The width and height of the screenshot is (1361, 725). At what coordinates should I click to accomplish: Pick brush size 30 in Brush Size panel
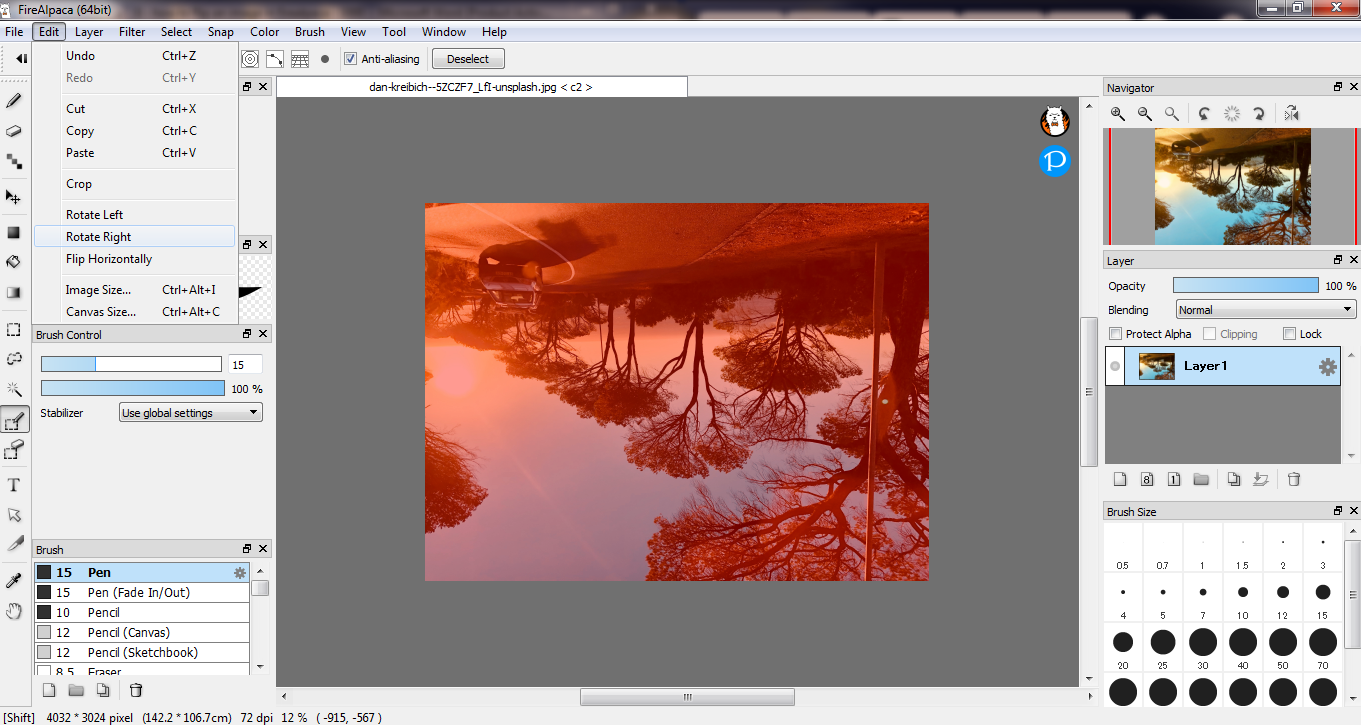point(1203,648)
